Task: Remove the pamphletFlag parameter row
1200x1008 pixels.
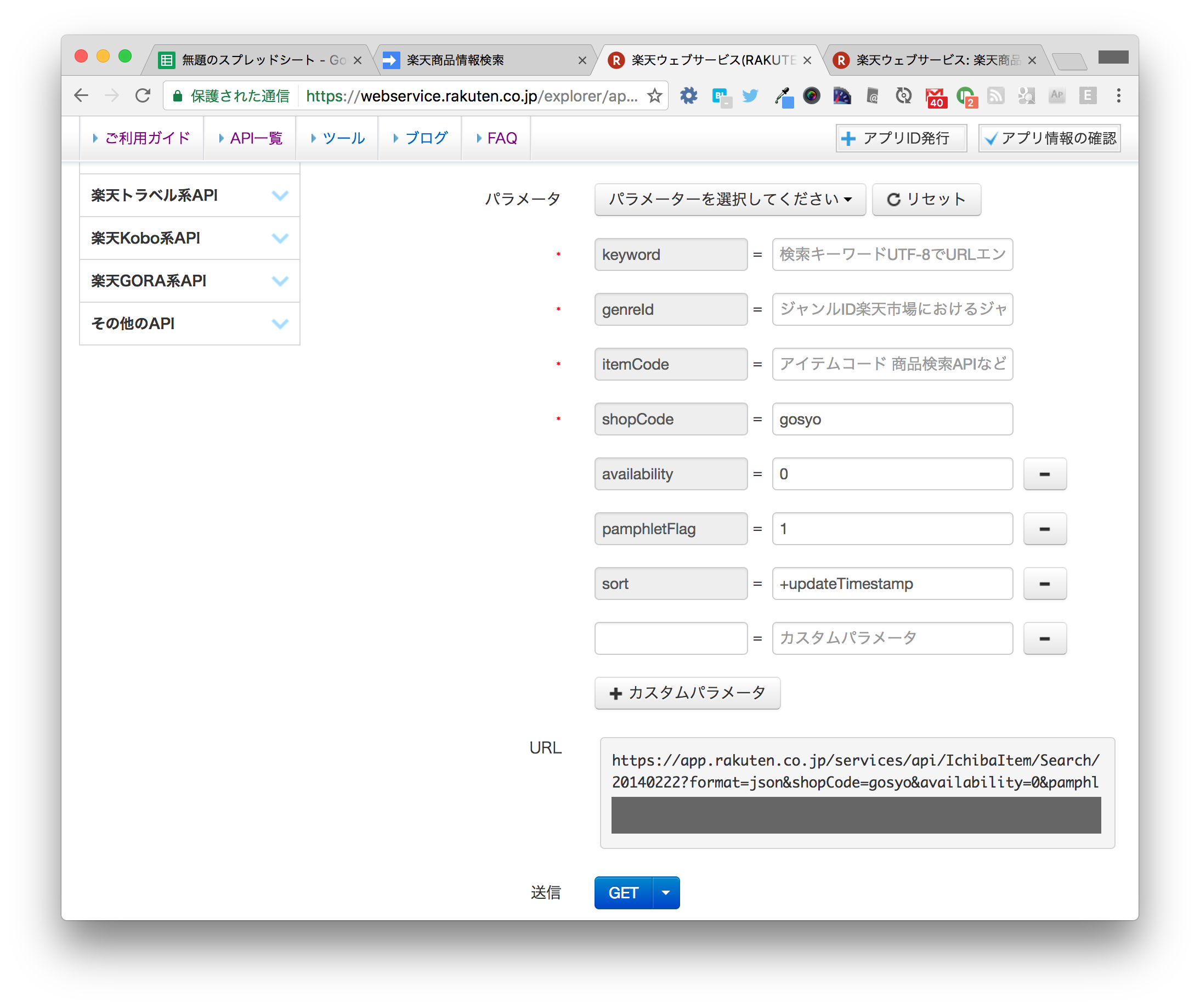Action: click(x=1045, y=529)
